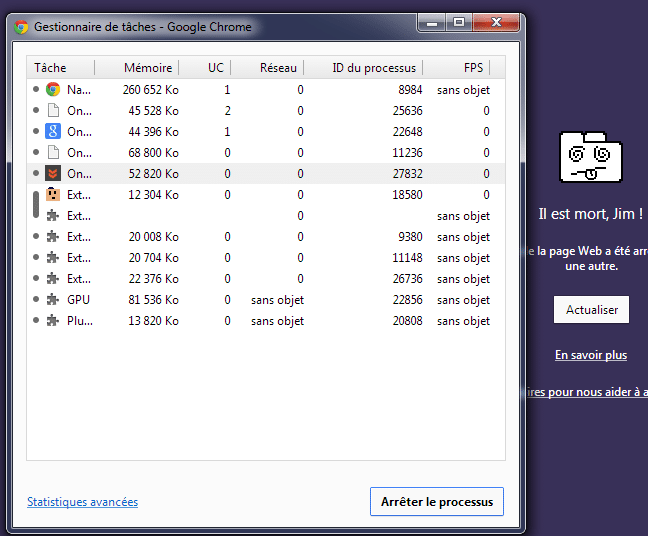Click memory value 81 536 Ko
Image resolution: width=648 pixels, height=536 pixels.
(153, 300)
